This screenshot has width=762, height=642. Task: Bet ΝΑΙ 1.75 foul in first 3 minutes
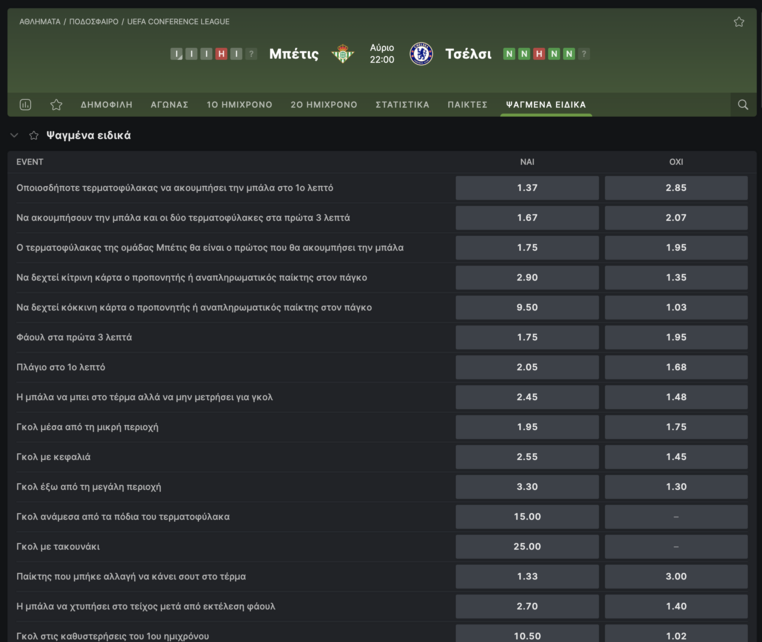tap(527, 337)
